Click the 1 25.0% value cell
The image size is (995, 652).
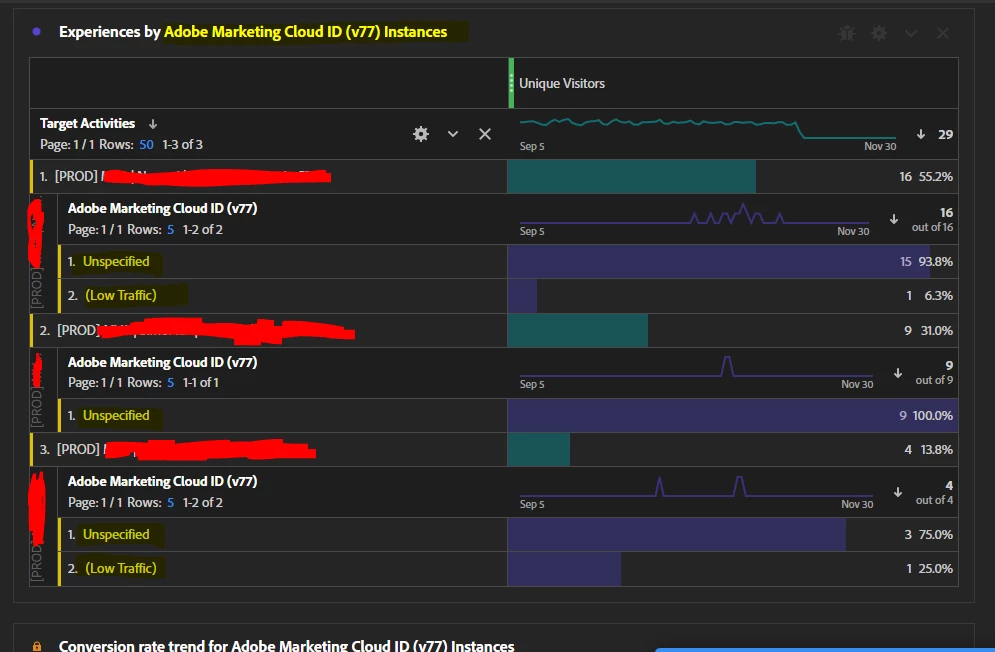[x=732, y=568]
